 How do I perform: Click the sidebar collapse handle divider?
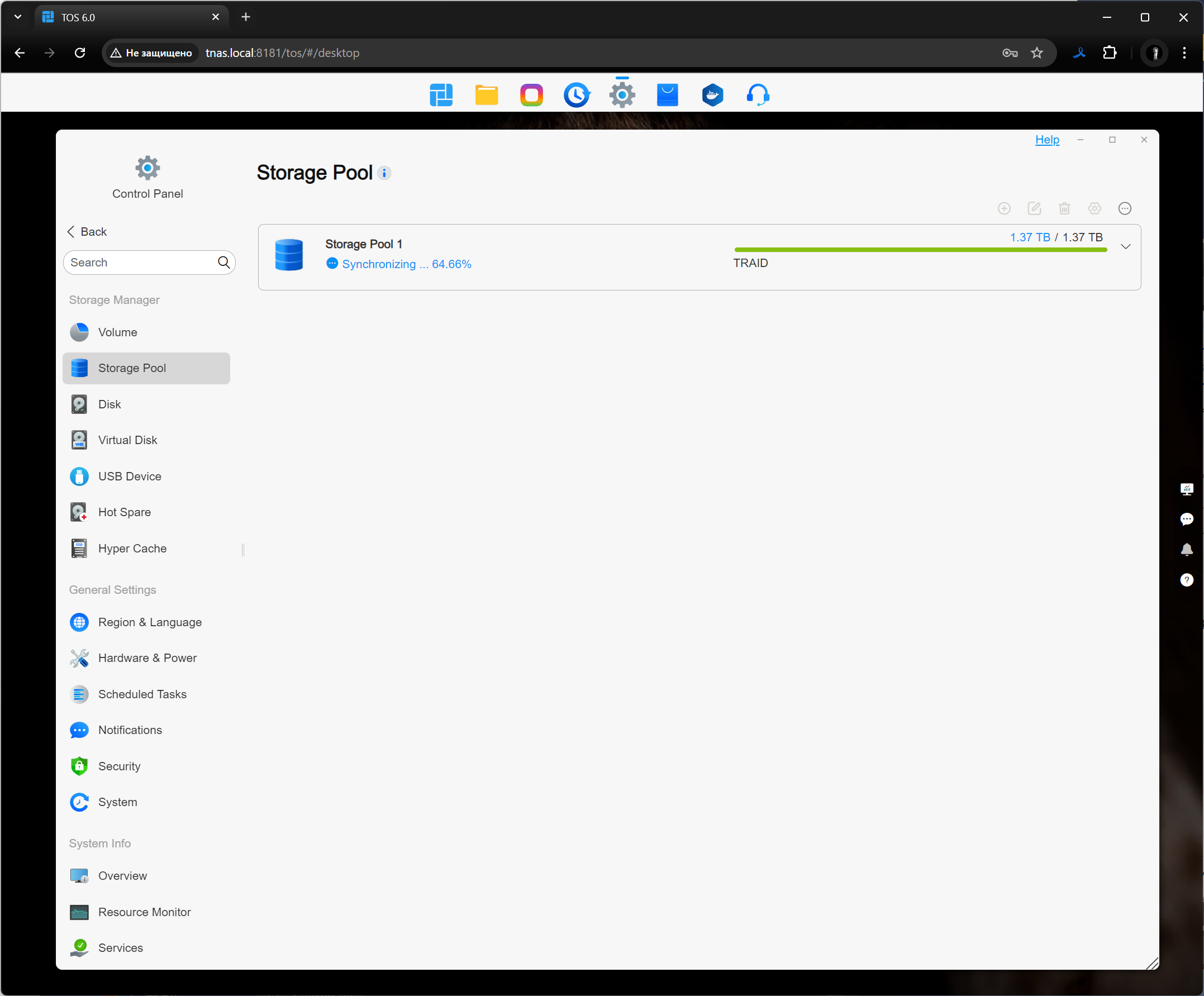pyautogui.click(x=243, y=550)
